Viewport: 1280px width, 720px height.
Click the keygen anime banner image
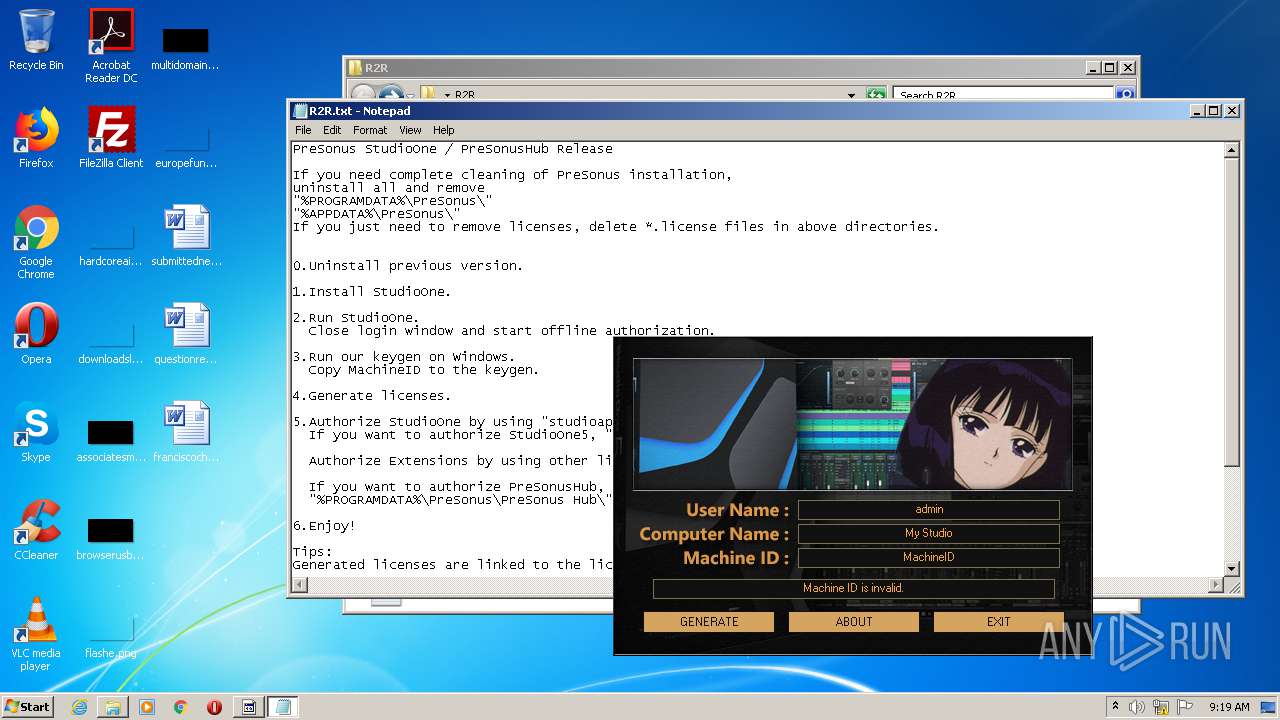pos(853,424)
